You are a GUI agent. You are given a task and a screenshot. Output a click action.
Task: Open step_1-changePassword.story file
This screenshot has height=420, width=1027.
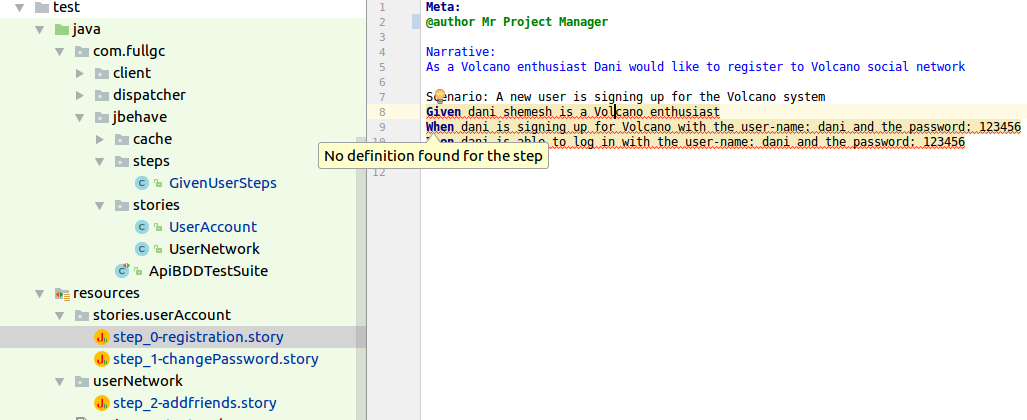(216, 359)
